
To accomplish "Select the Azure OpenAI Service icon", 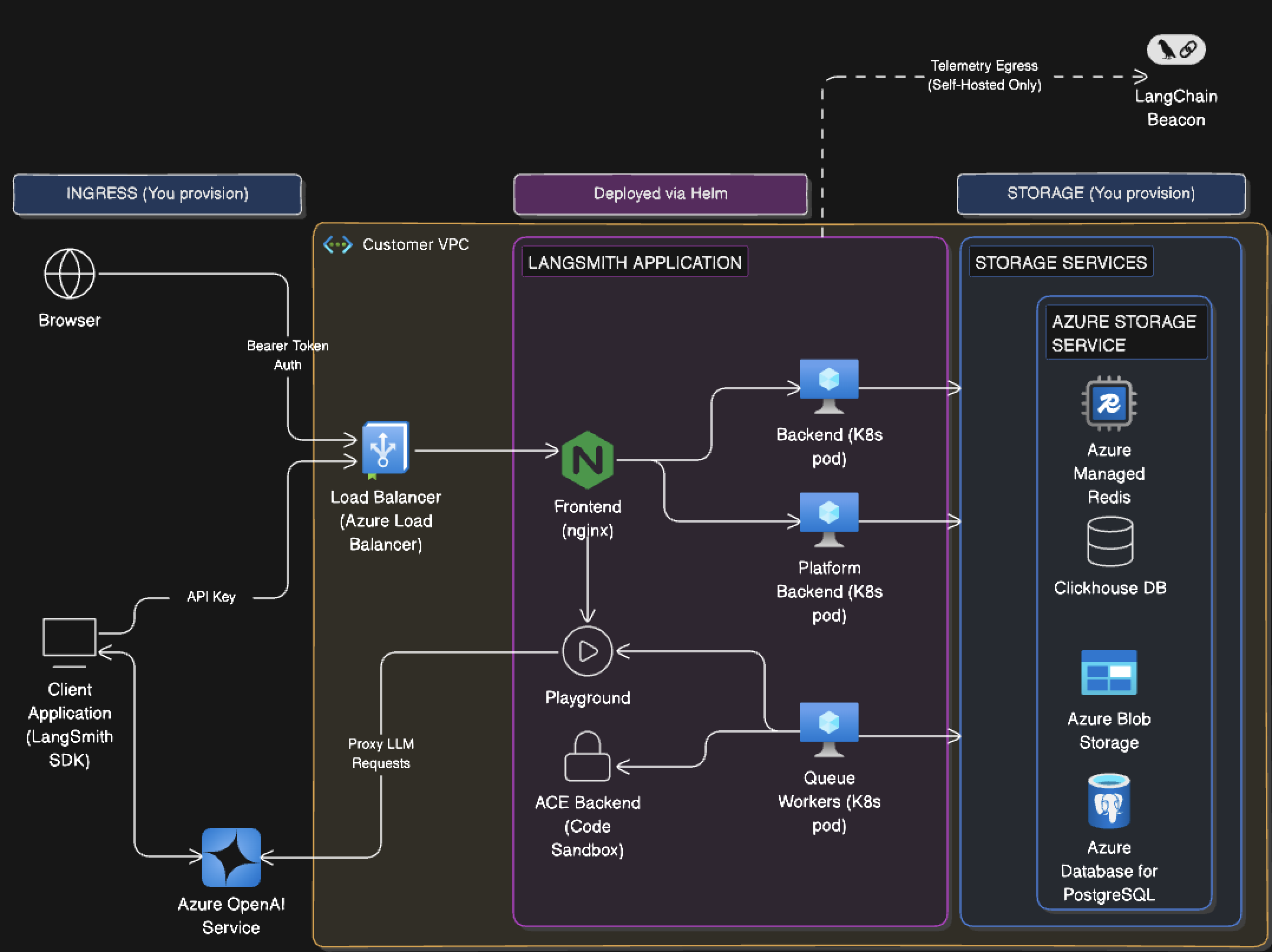I will click(x=231, y=858).
